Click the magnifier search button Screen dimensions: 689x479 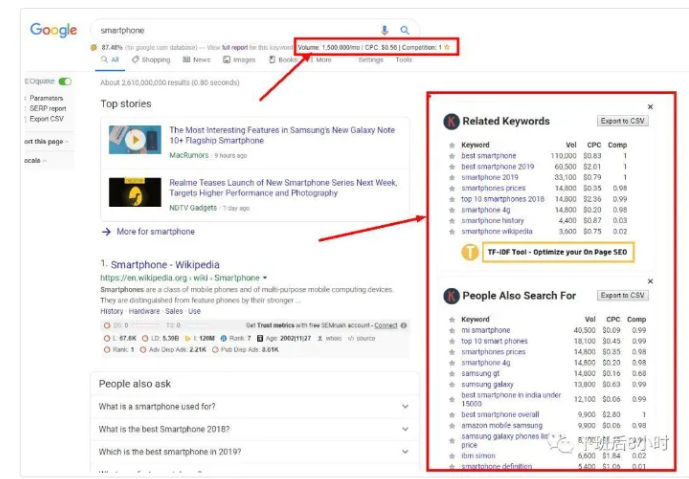pyautogui.click(x=405, y=30)
